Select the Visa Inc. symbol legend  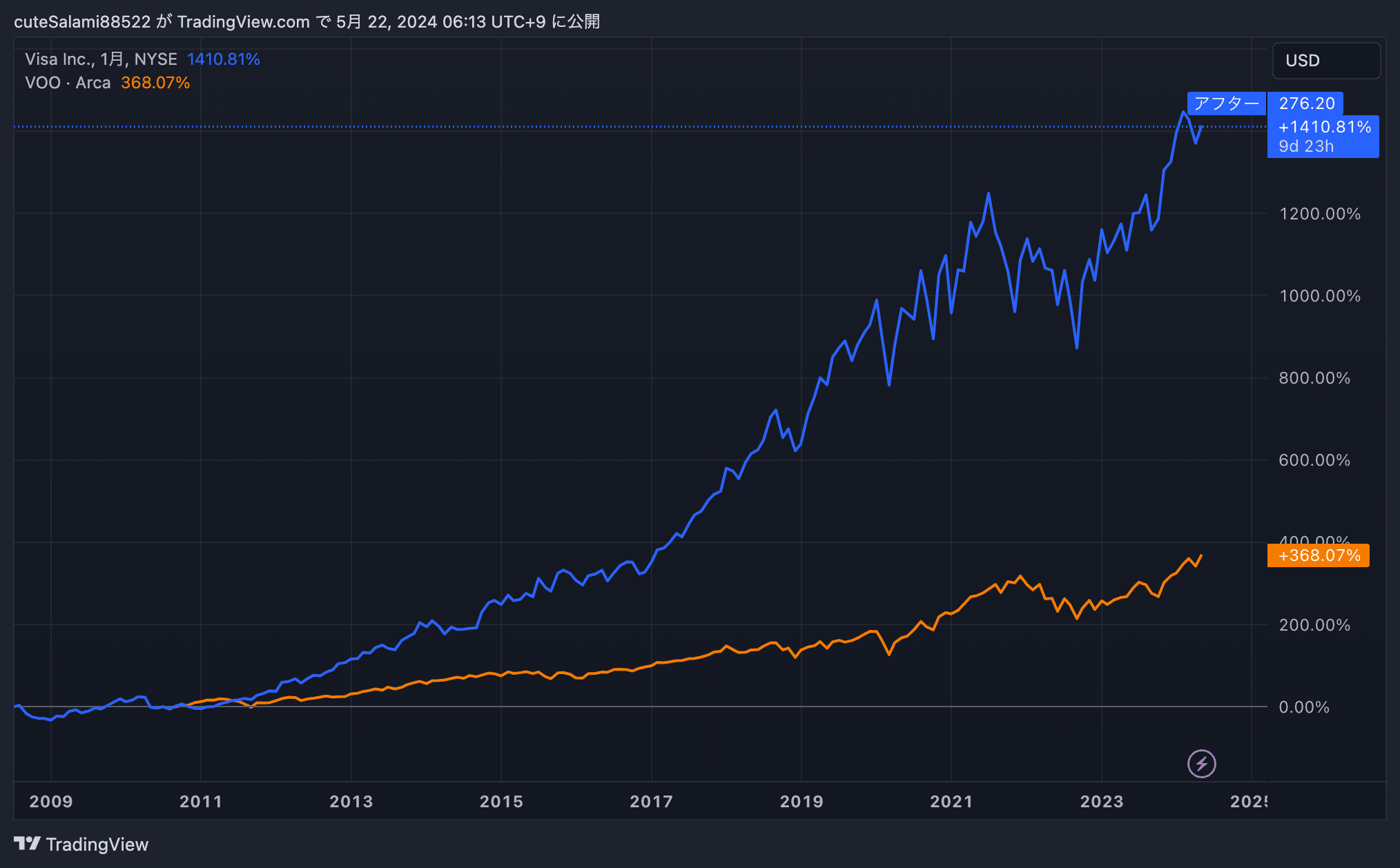(101, 59)
